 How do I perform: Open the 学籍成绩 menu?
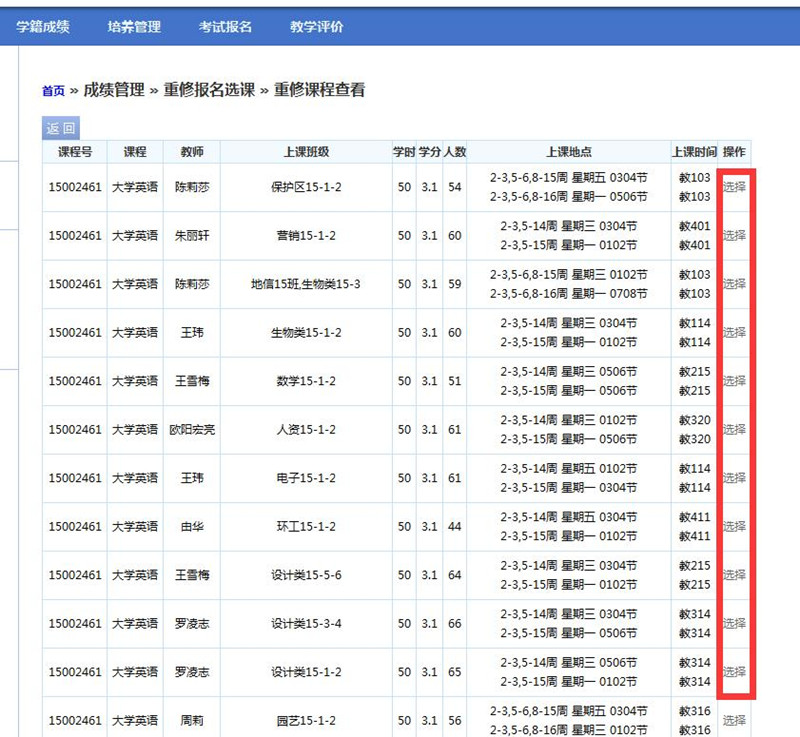[43, 27]
